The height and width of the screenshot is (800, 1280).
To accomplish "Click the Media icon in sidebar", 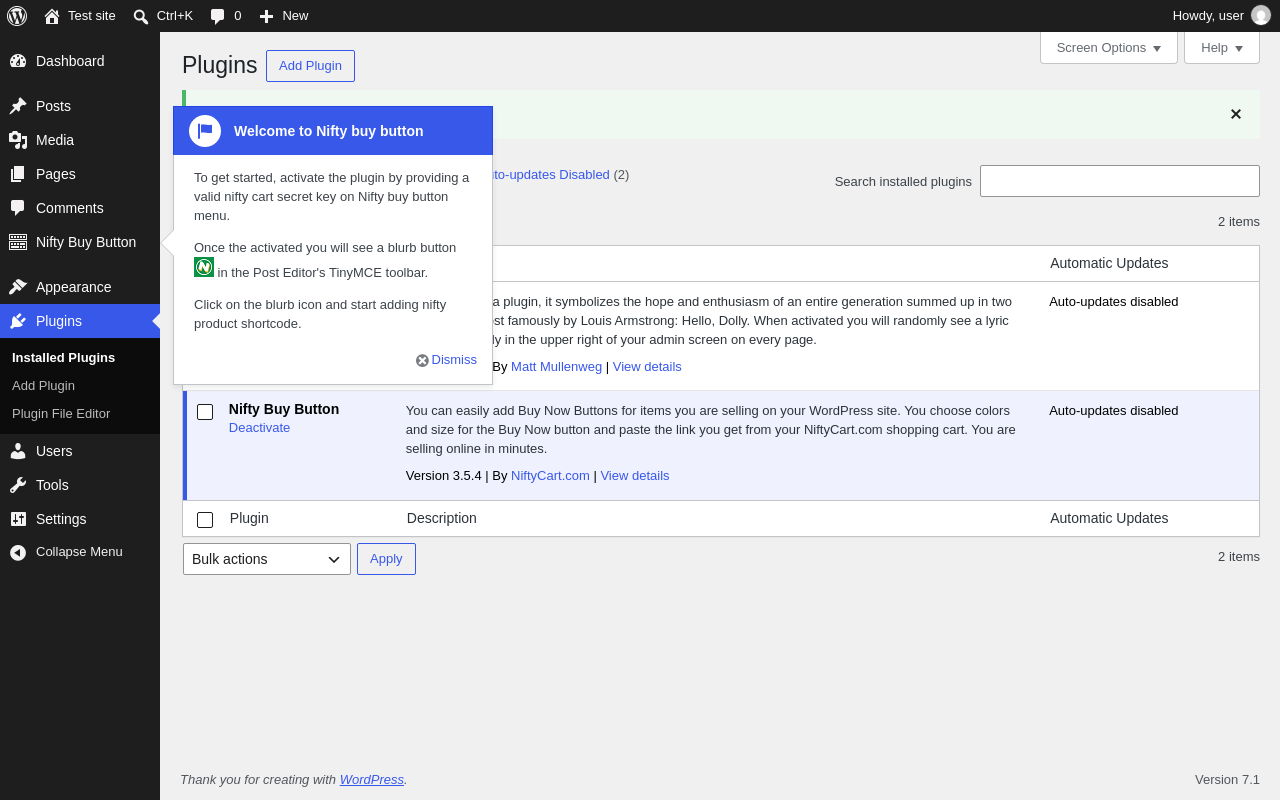I will [18, 140].
